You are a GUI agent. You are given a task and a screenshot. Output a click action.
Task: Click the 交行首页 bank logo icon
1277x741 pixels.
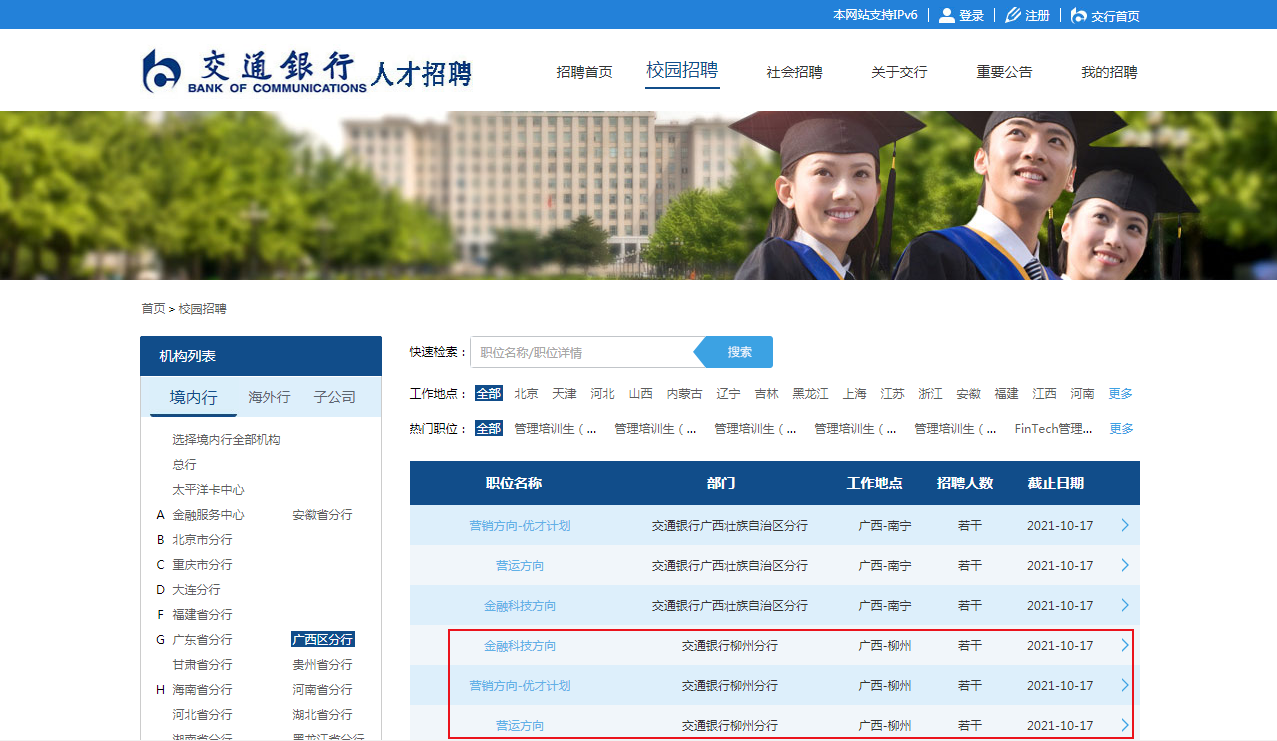pyautogui.click(x=1078, y=15)
